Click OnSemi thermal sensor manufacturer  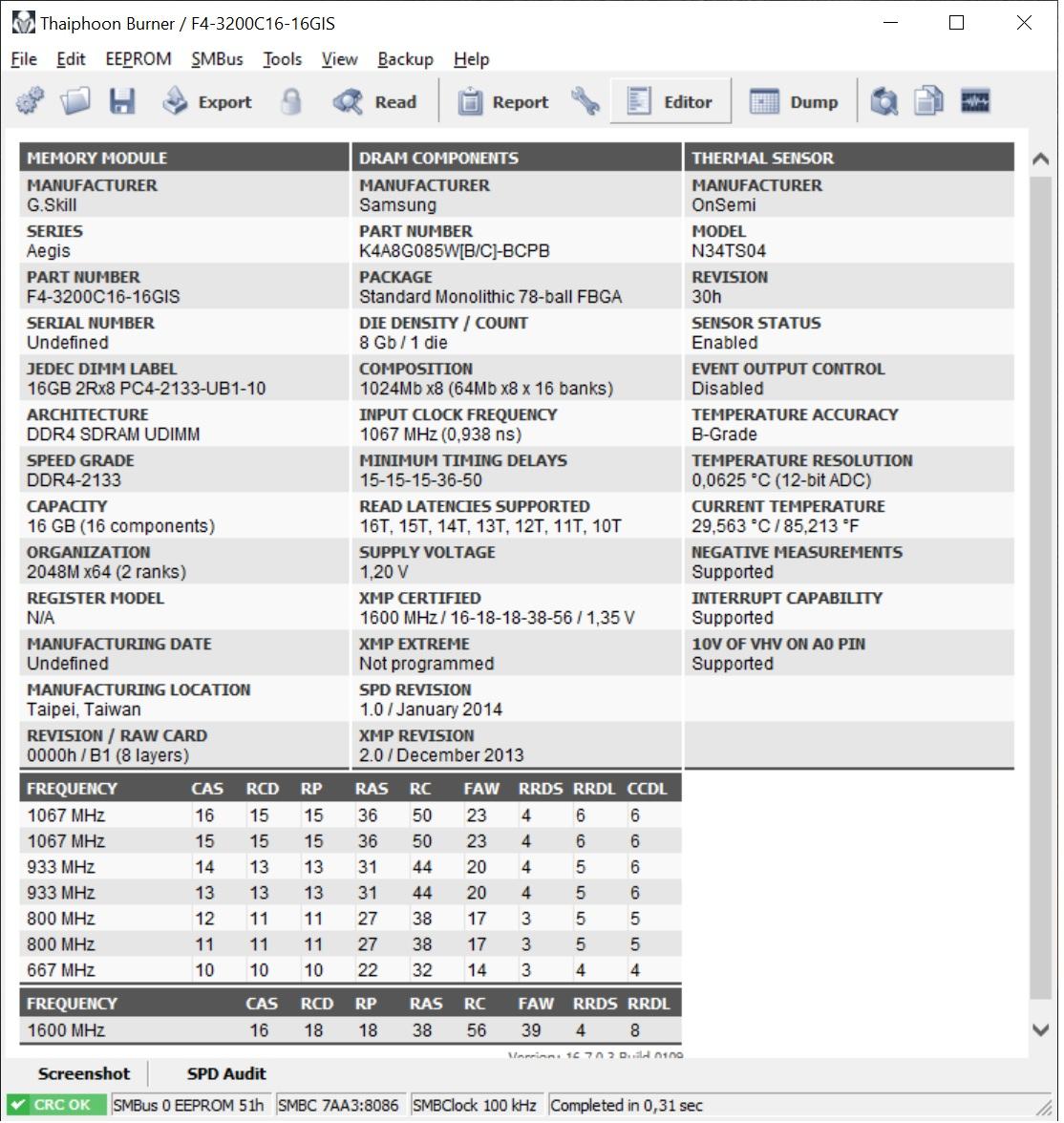coord(724,204)
